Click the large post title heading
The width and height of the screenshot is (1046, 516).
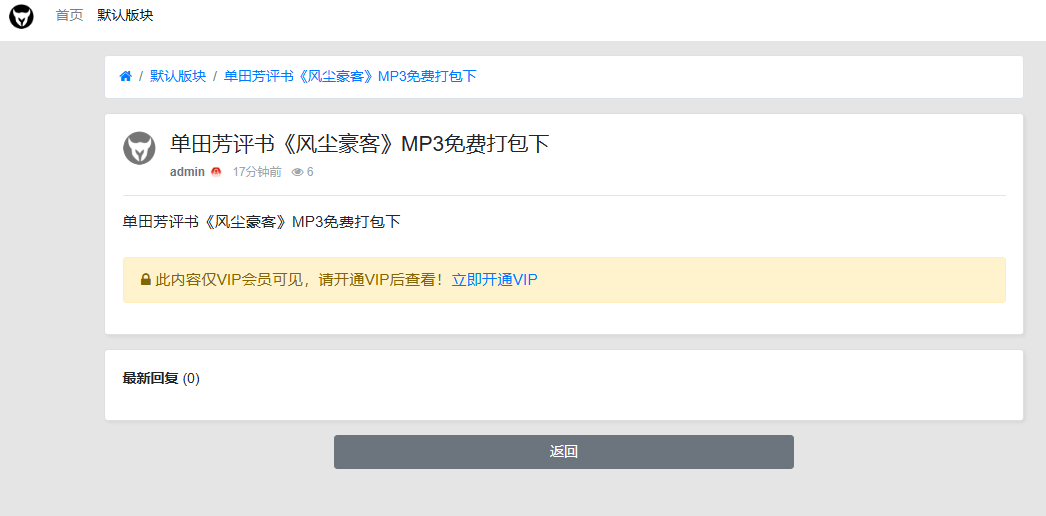(x=360, y=144)
